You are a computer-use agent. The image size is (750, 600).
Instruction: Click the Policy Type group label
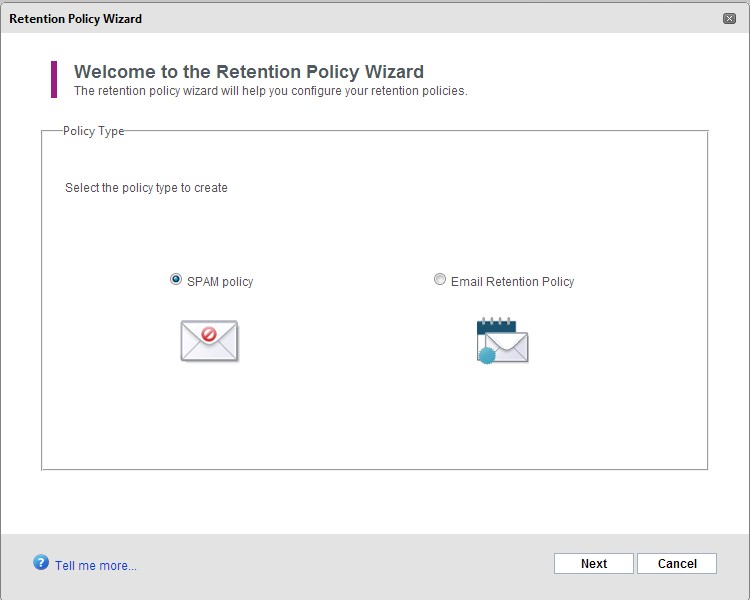pos(93,131)
